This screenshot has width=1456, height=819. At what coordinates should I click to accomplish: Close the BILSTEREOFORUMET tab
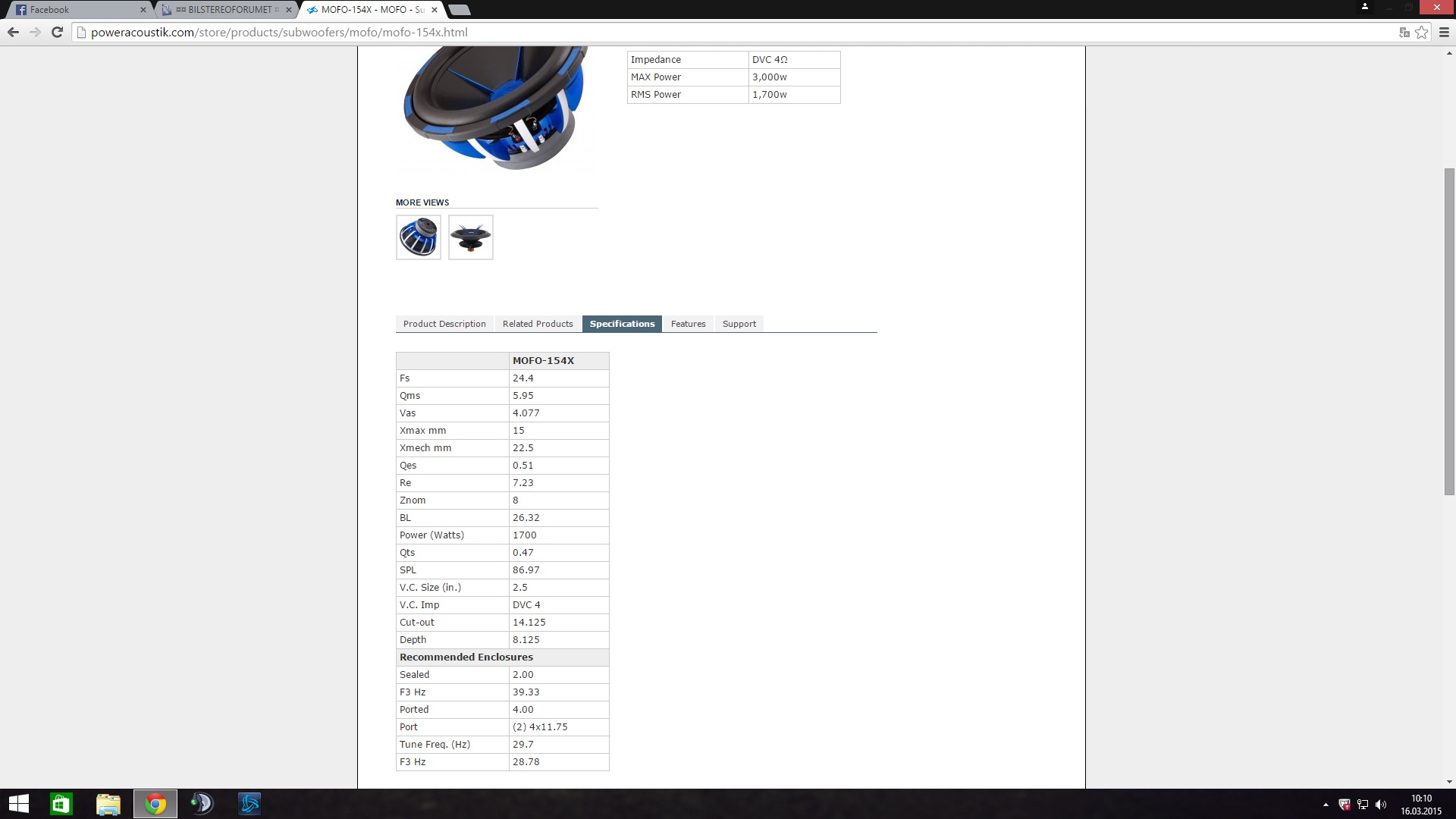pos(288,10)
